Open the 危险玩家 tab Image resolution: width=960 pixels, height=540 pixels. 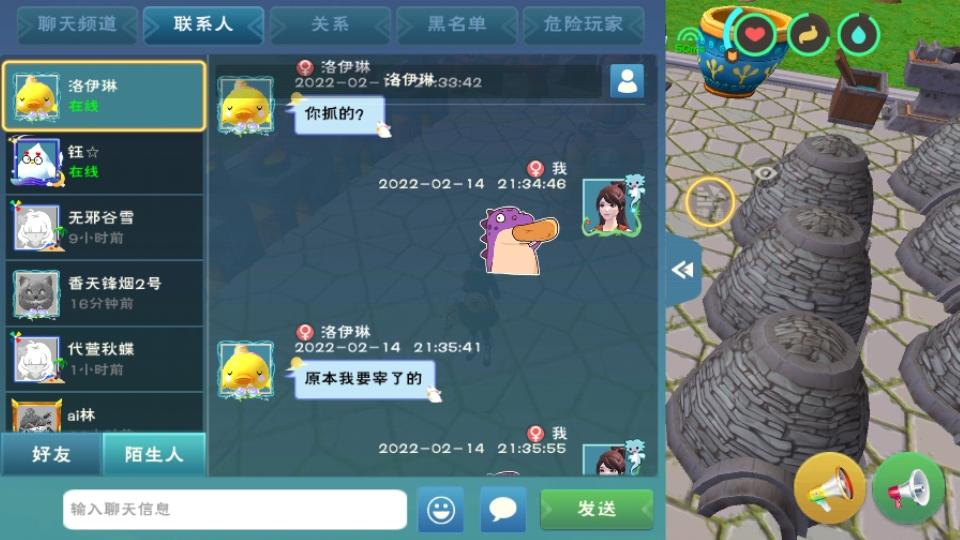[x=583, y=24]
